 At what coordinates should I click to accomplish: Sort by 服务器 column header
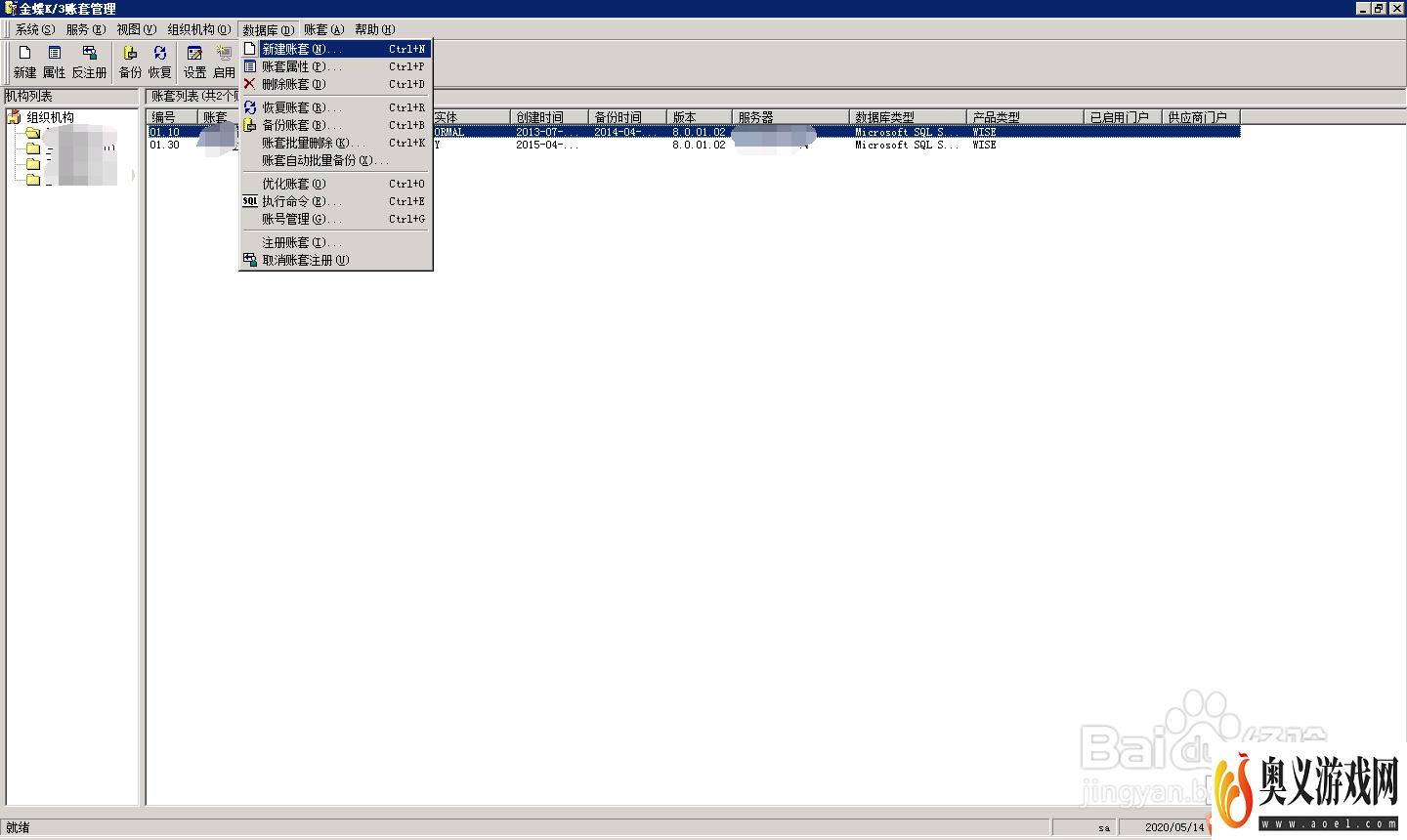click(790, 117)
